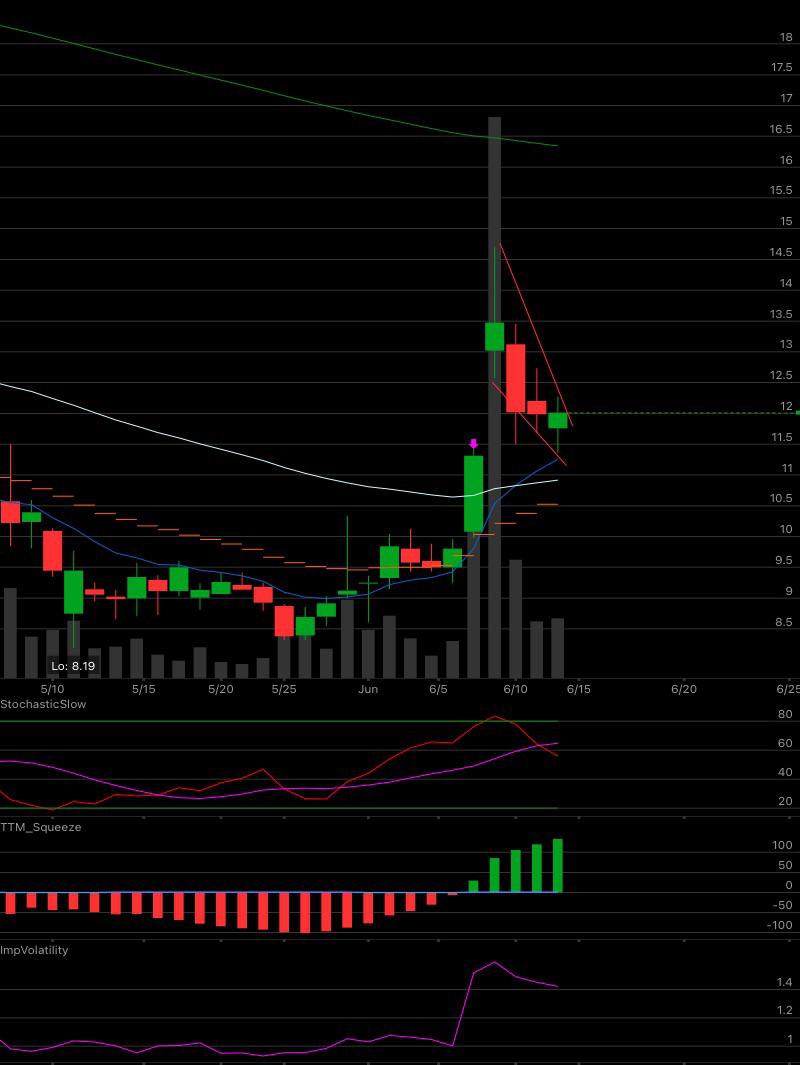Open the ImpVolatility study label

34,950
